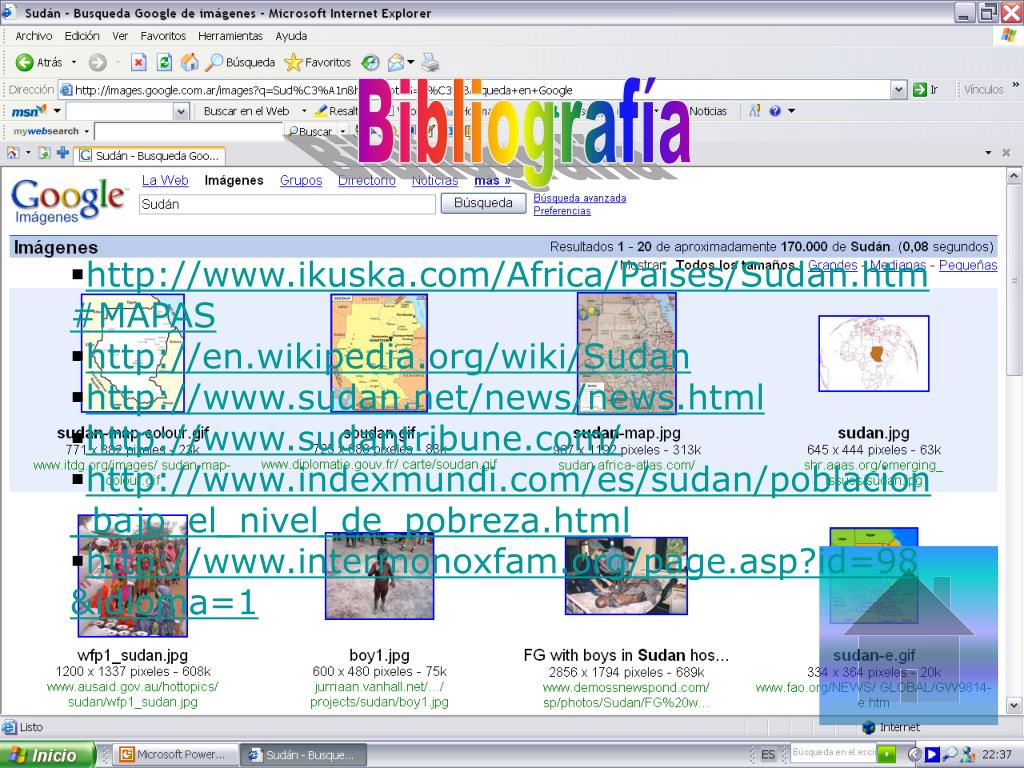
Task: Click the History/Media toolbar icon
Action: pyautogui.click(x=370, y=63)
